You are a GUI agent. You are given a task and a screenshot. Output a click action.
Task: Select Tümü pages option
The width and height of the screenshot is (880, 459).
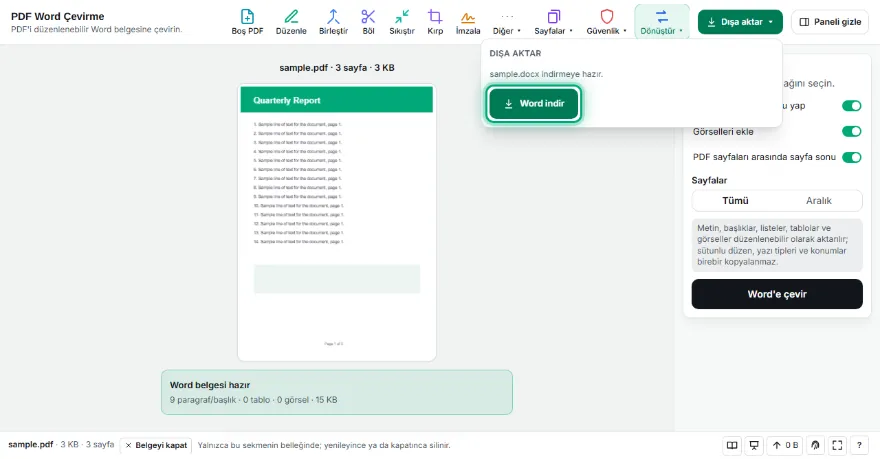735,200
